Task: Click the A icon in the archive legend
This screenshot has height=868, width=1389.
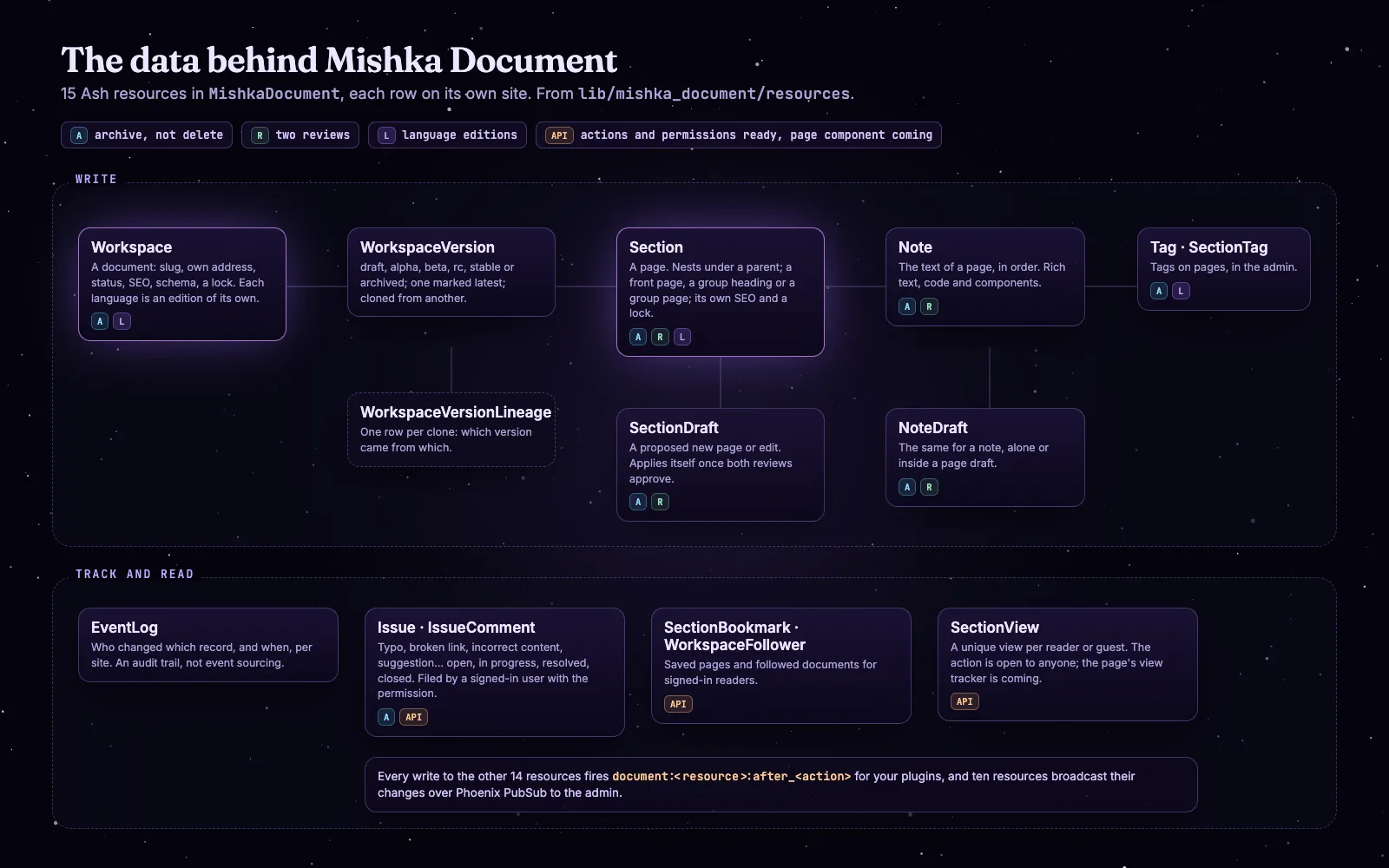Action: pyautogui.click(x=79, y=135)
